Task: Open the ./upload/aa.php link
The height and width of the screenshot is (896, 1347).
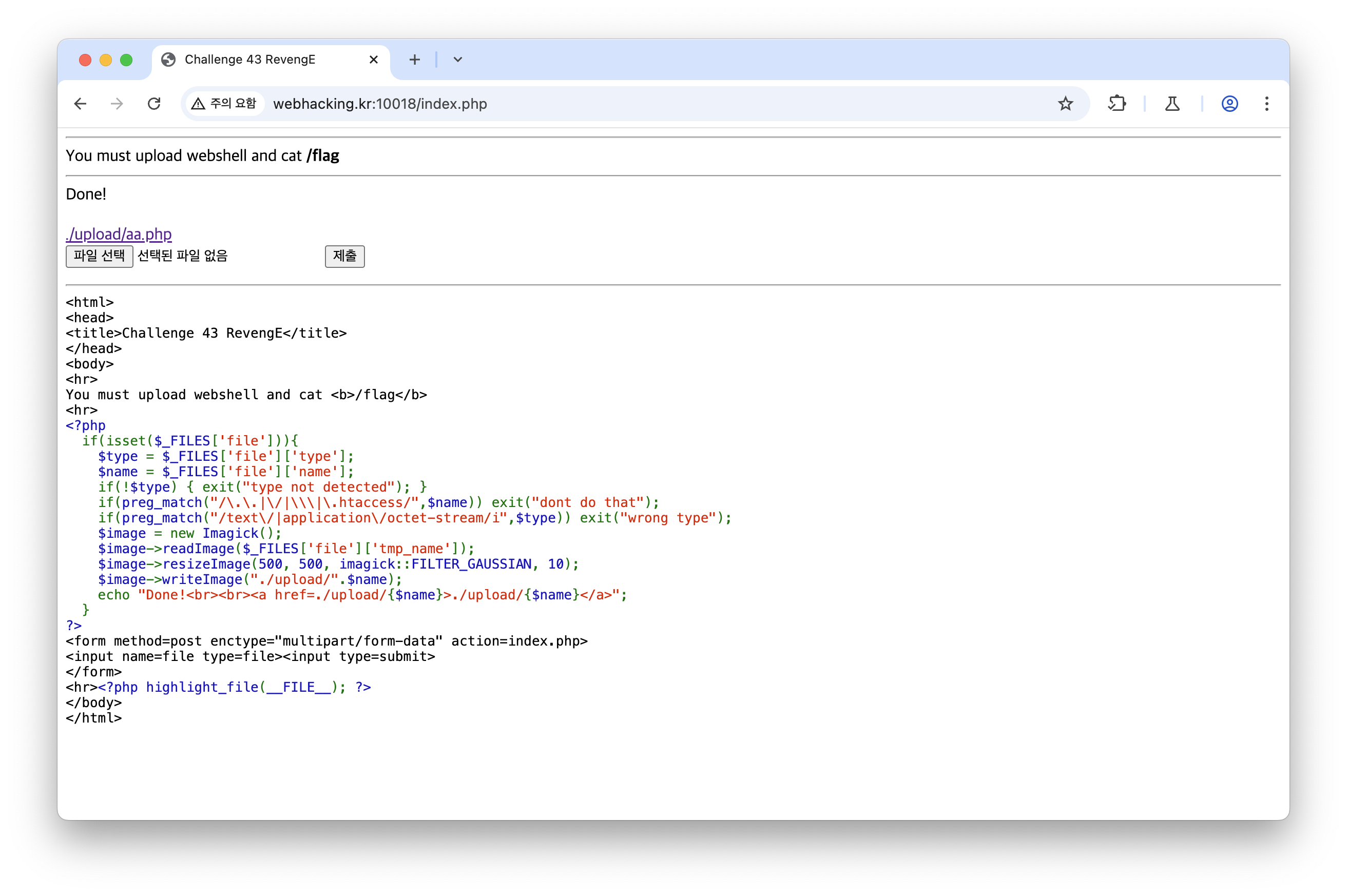Action: tap(119, 233)
